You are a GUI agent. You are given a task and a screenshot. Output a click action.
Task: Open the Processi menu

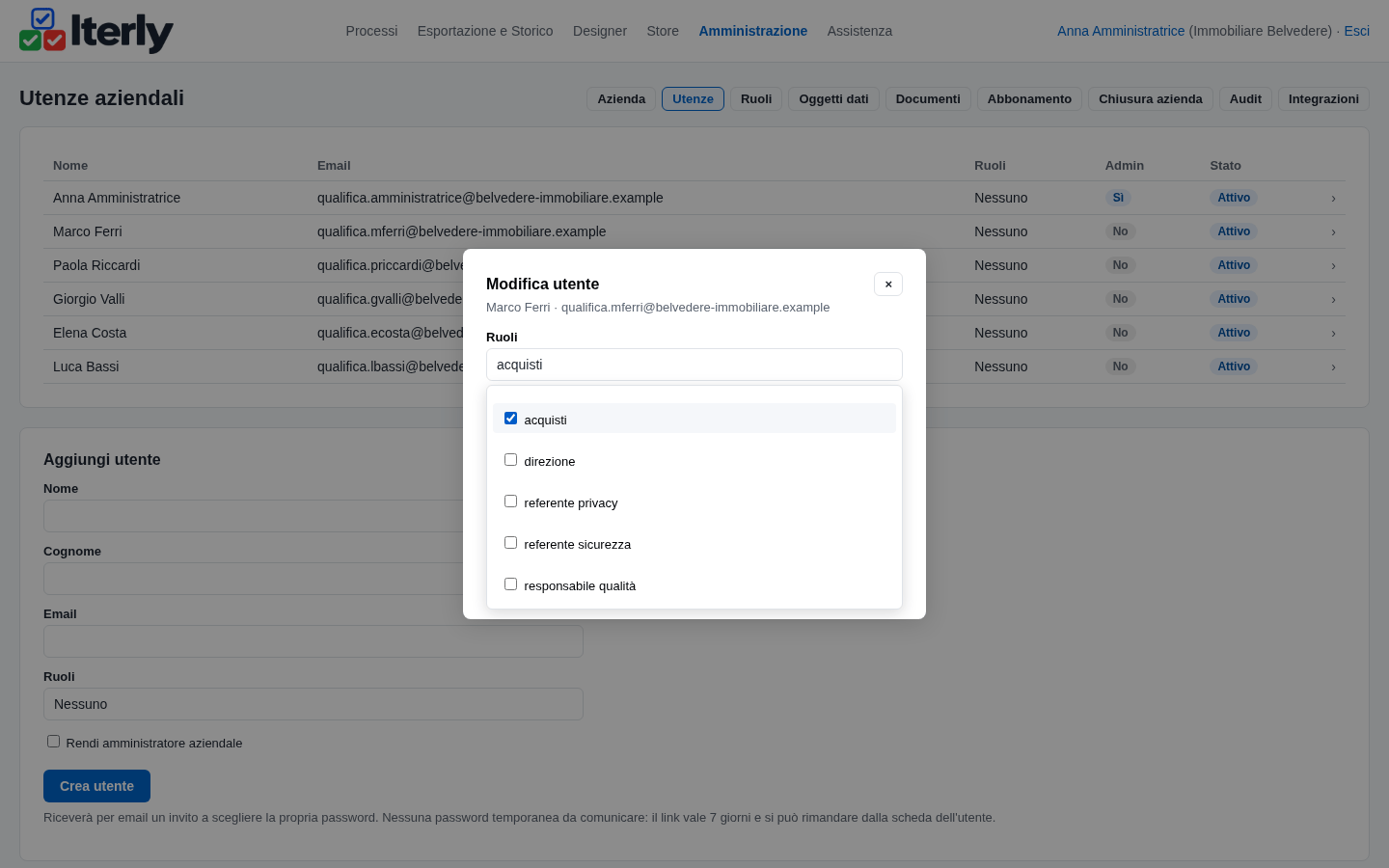371,31
